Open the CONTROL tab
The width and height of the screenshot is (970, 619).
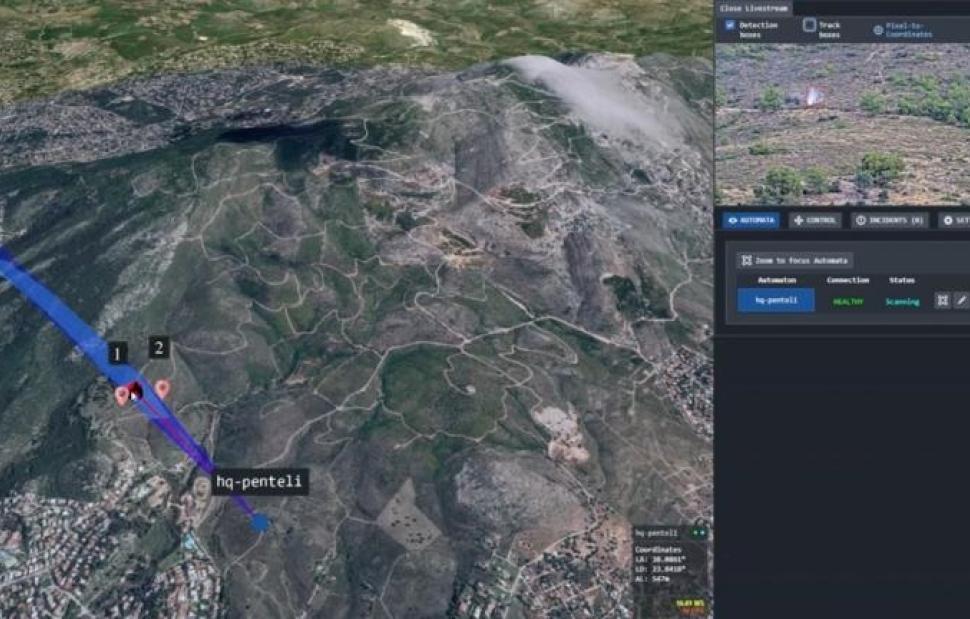(x=815, y=220)
